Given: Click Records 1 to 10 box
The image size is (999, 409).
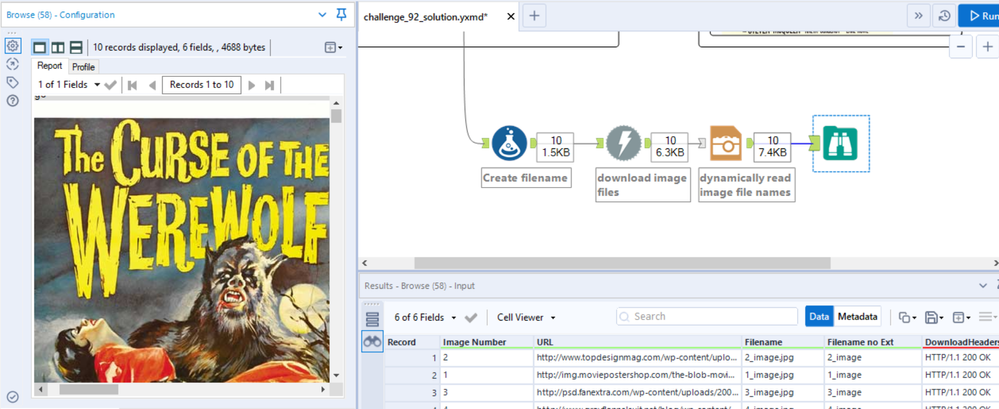Looking at the screenshot, I should click(201, 85).
